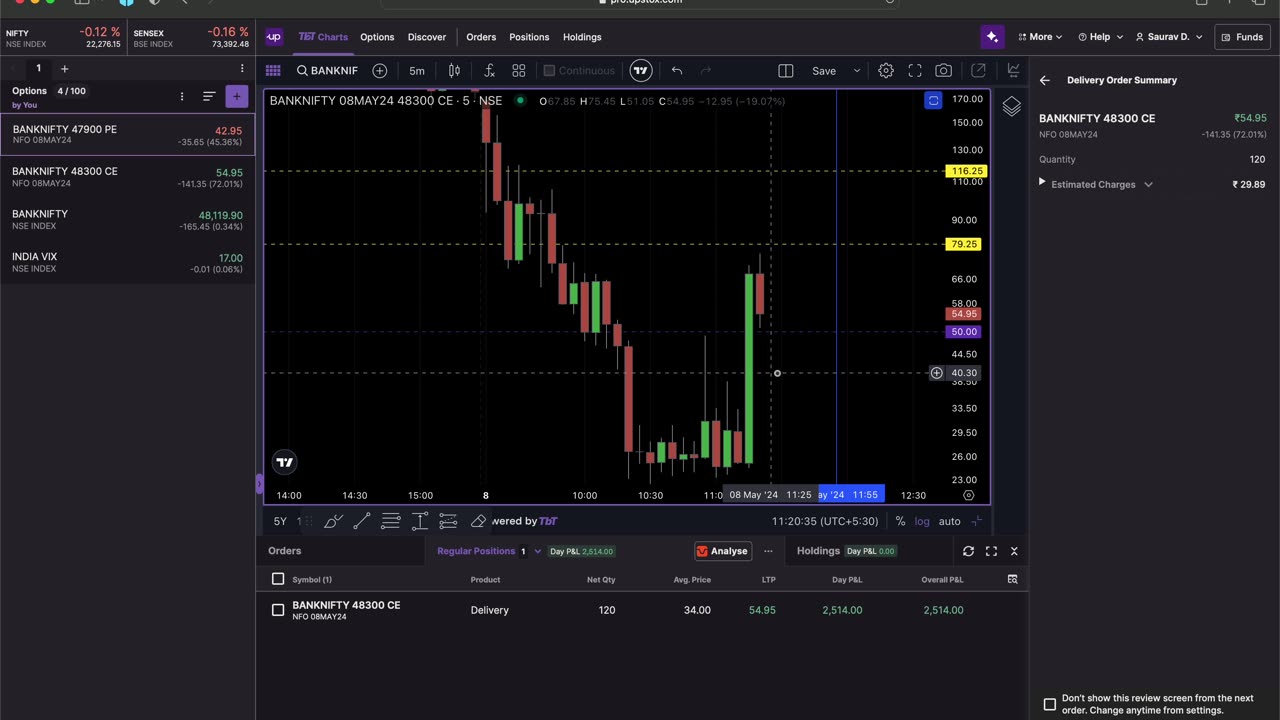Expand Regular Positions dropdown chevron
Viewport: 1280px width, 720px height.
click(x=537, y=551)
